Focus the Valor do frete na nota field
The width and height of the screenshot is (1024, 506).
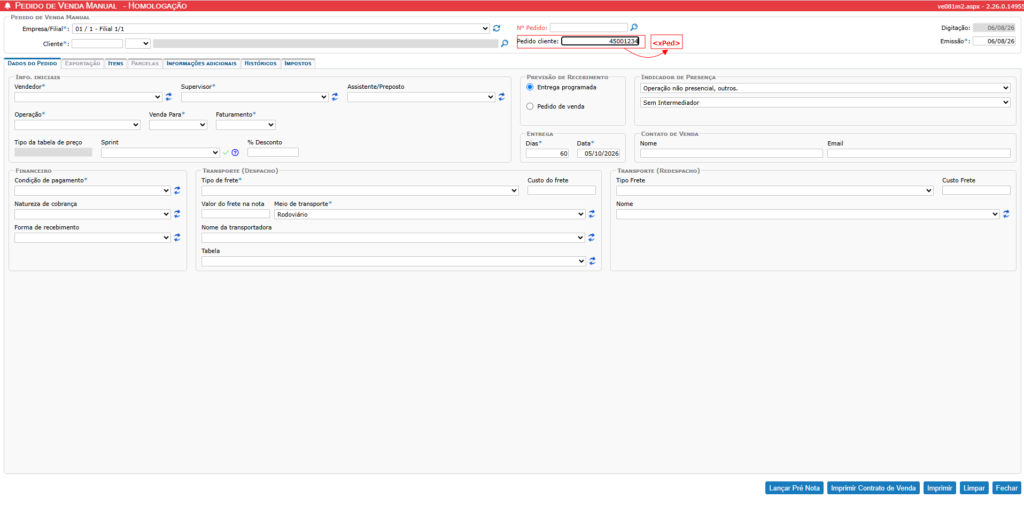(235, 214)
